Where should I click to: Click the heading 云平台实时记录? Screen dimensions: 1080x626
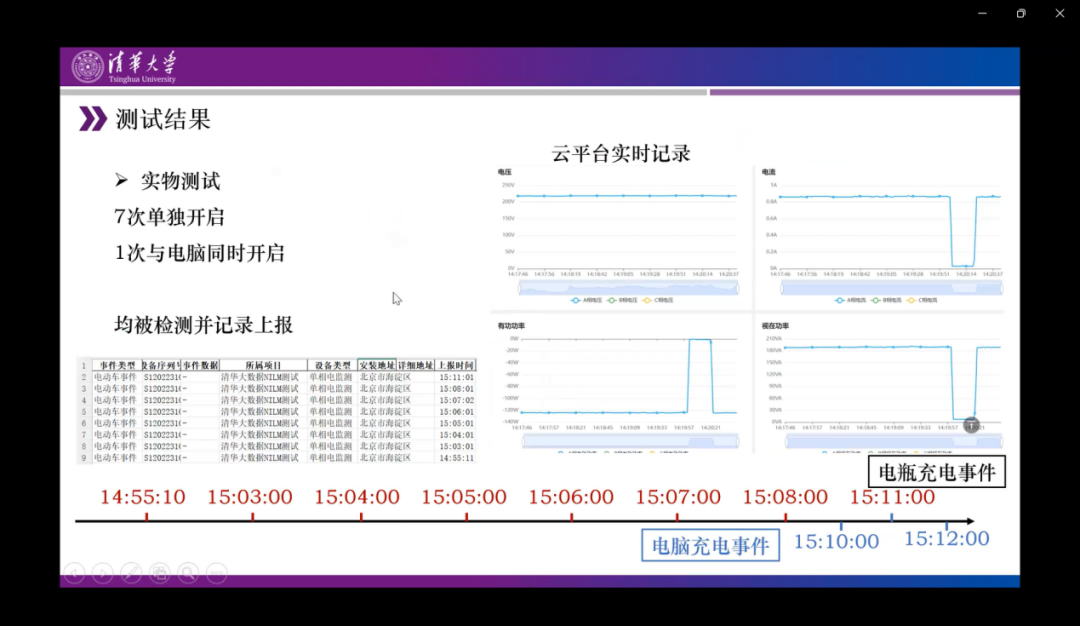[x=621, y=153]
